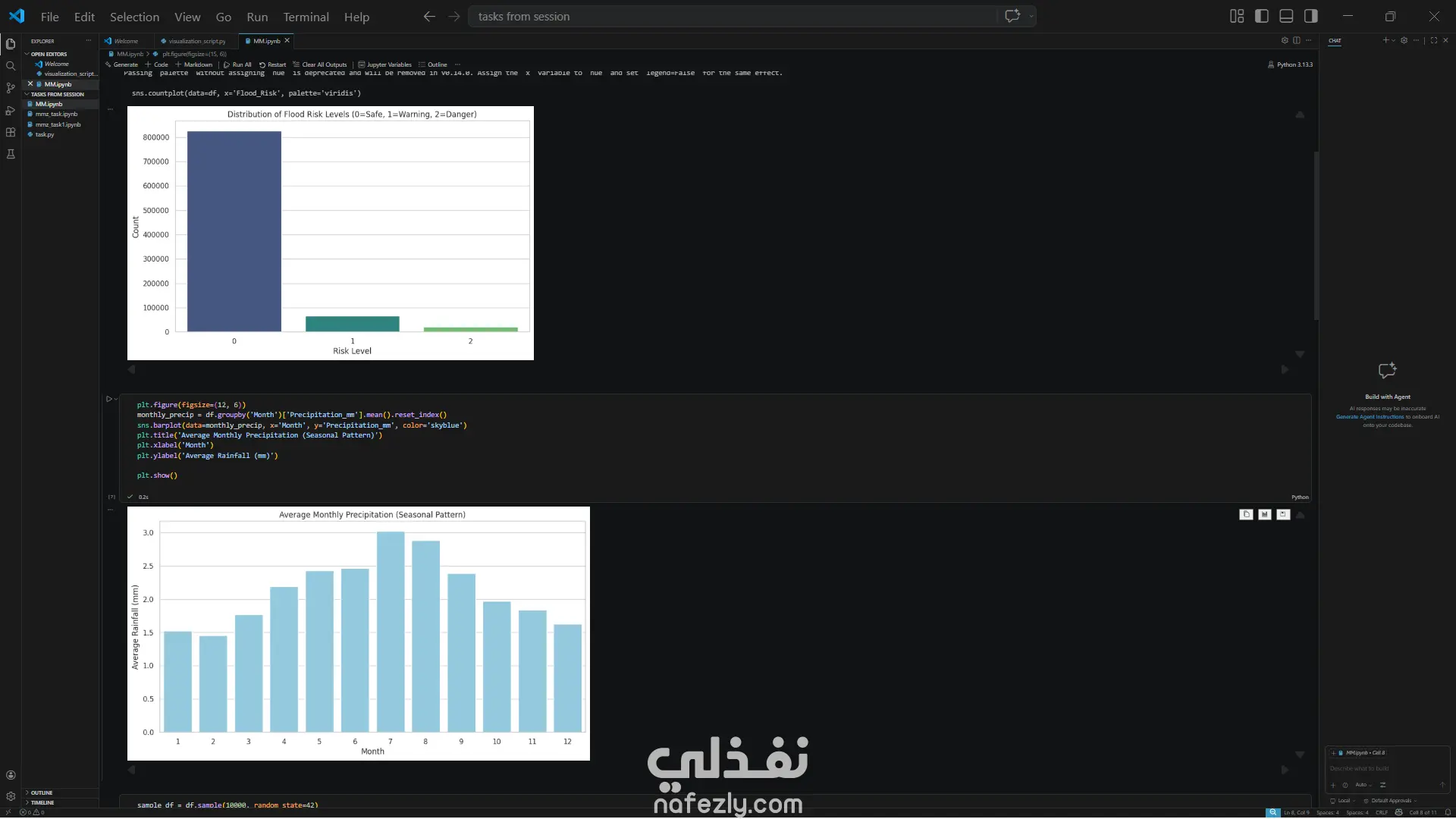
Task: Close the MM.ipynb editor tab
Action: [287, 41]
